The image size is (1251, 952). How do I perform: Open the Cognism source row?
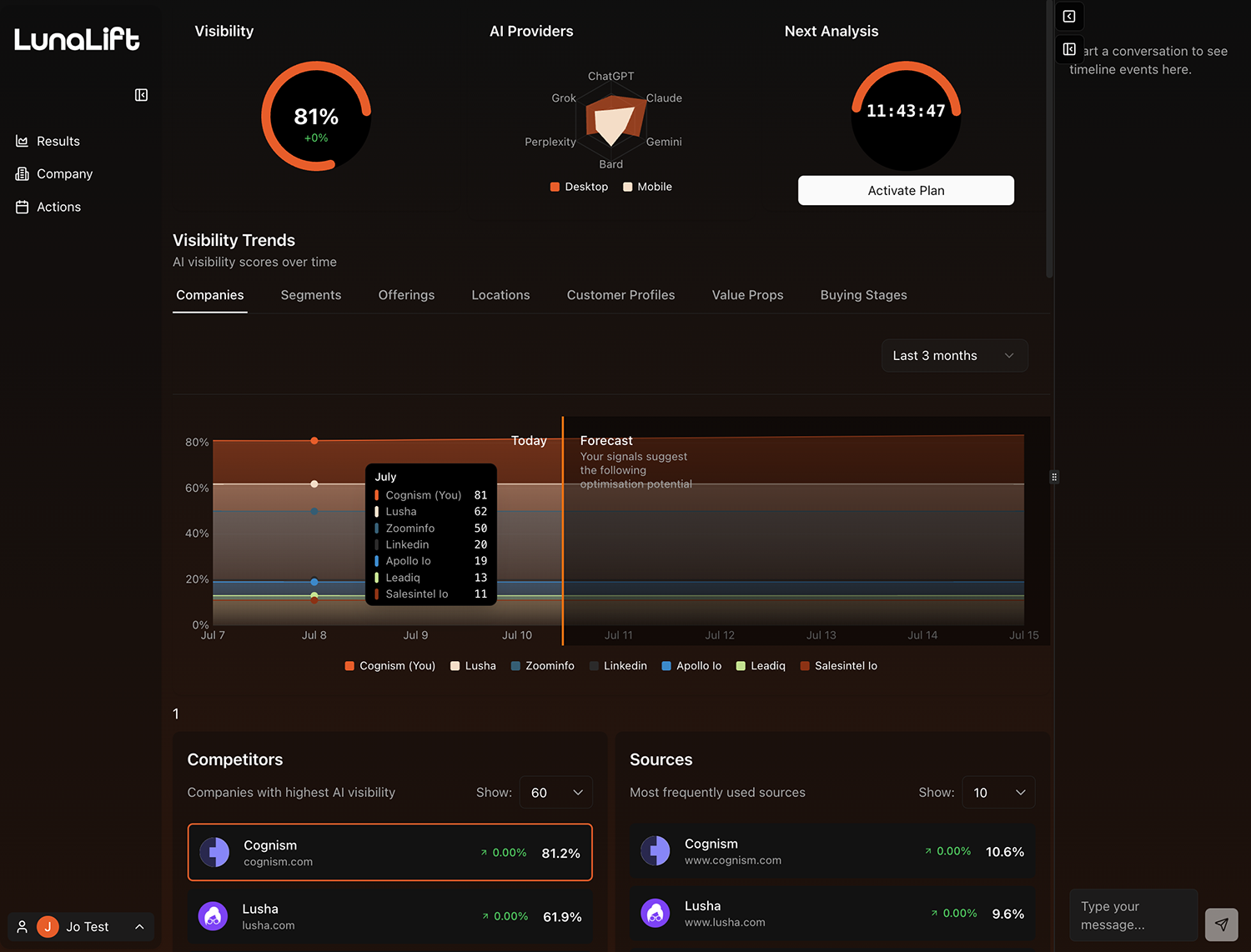[832, 851]
